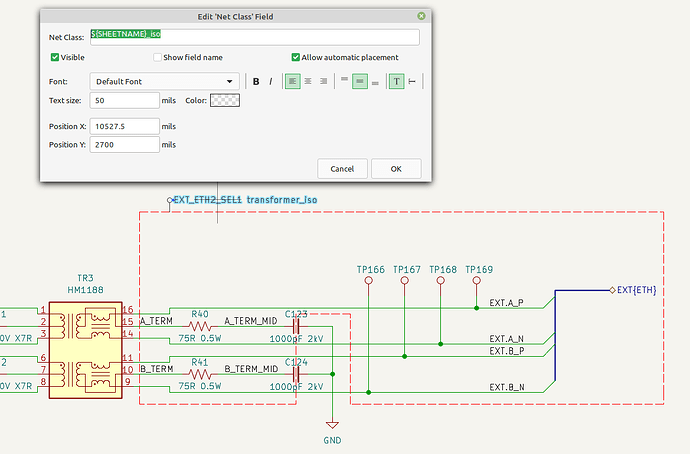Align text to bottom vertically
690x454 pixels.
375,81
